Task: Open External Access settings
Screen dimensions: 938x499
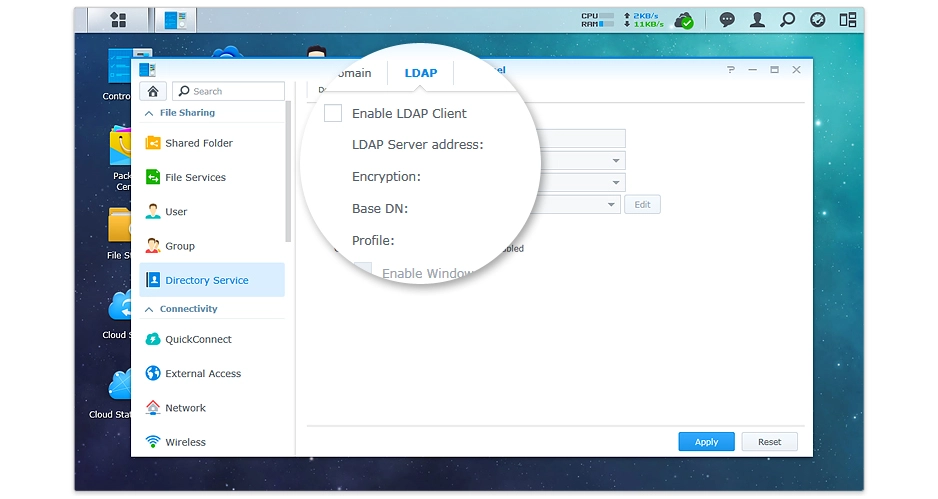Action: pos(212,373)
